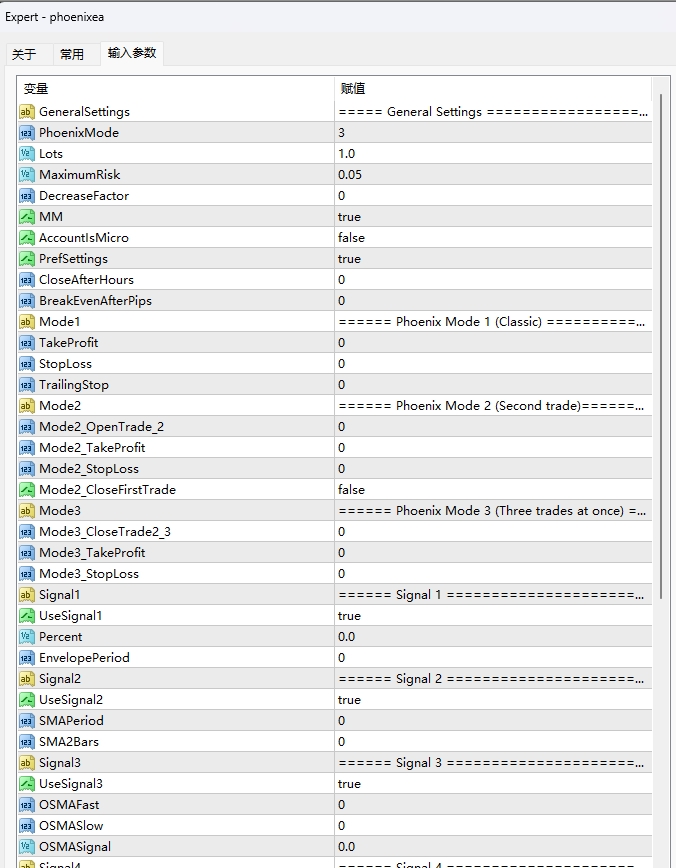The height and width of the screenshot is (868, 676).
Task: Click the integer icon beside PhoenixMode
Action: (27, 133)
